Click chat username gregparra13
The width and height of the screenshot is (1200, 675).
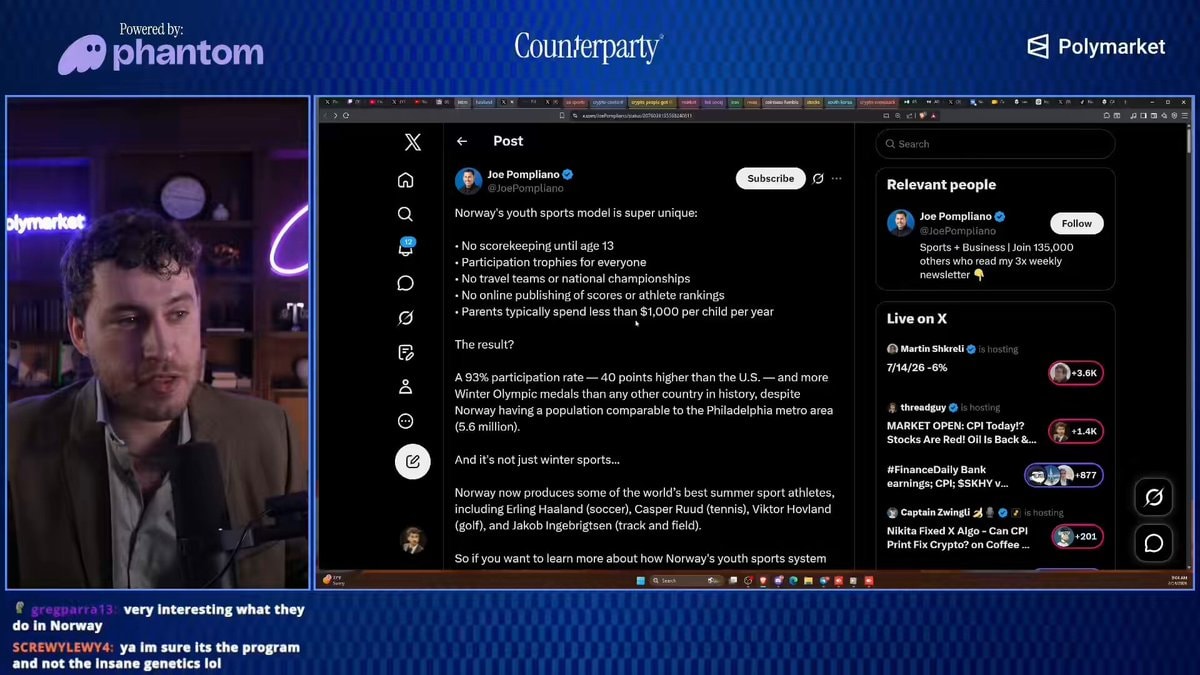(x=74, y=609)
